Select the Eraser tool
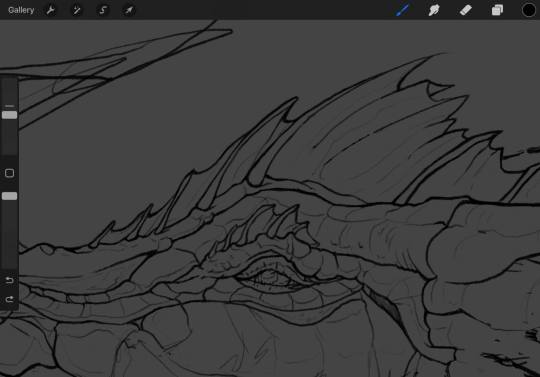Viewport: 540px width, 377px height. [x=466, y=10]
